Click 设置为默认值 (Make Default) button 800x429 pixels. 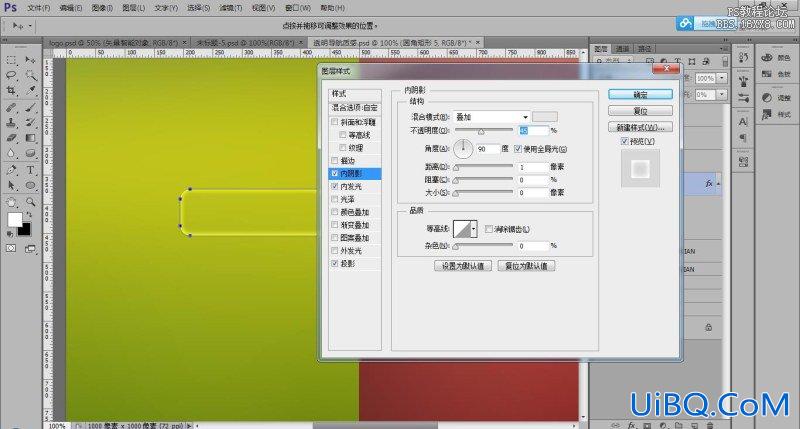click(463, 266)
